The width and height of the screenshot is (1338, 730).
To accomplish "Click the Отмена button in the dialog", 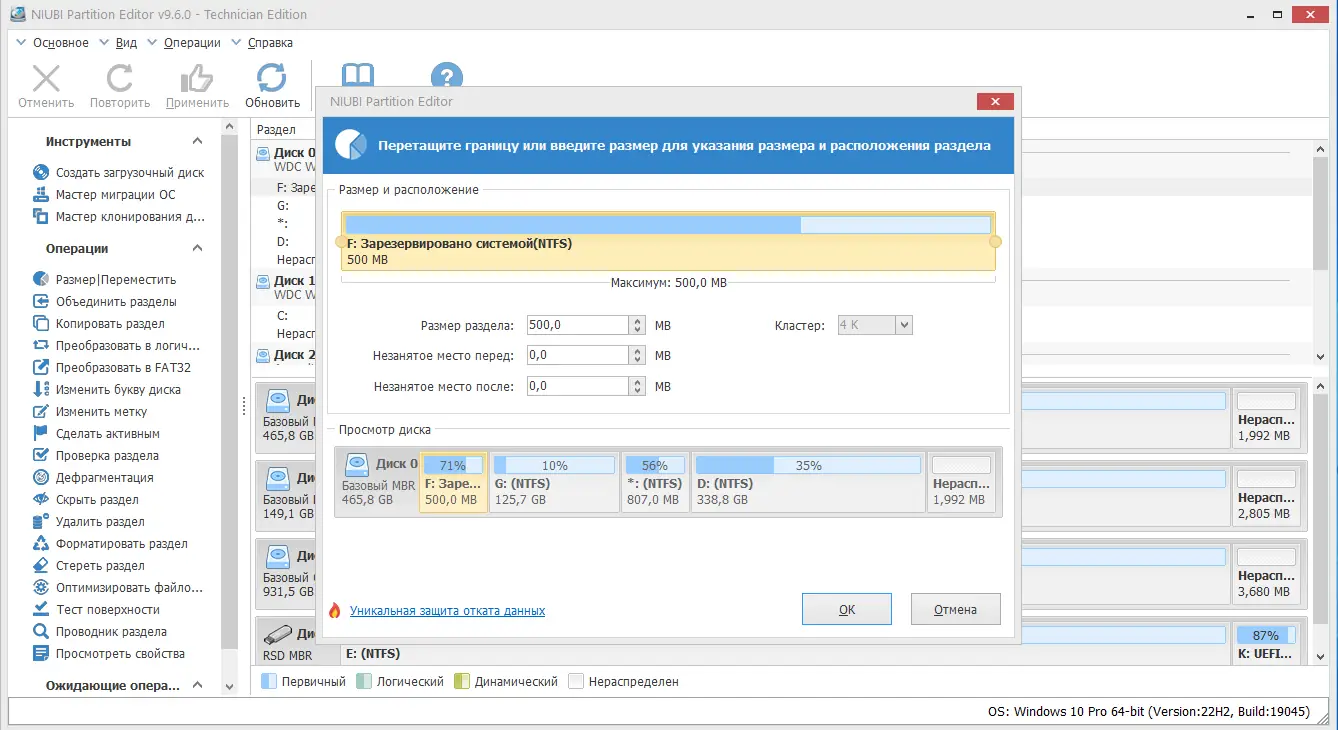I will click(x=955, y=609).
